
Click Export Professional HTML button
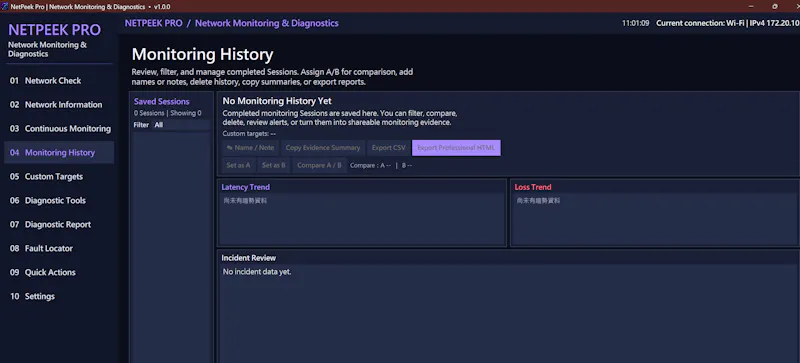456,148
